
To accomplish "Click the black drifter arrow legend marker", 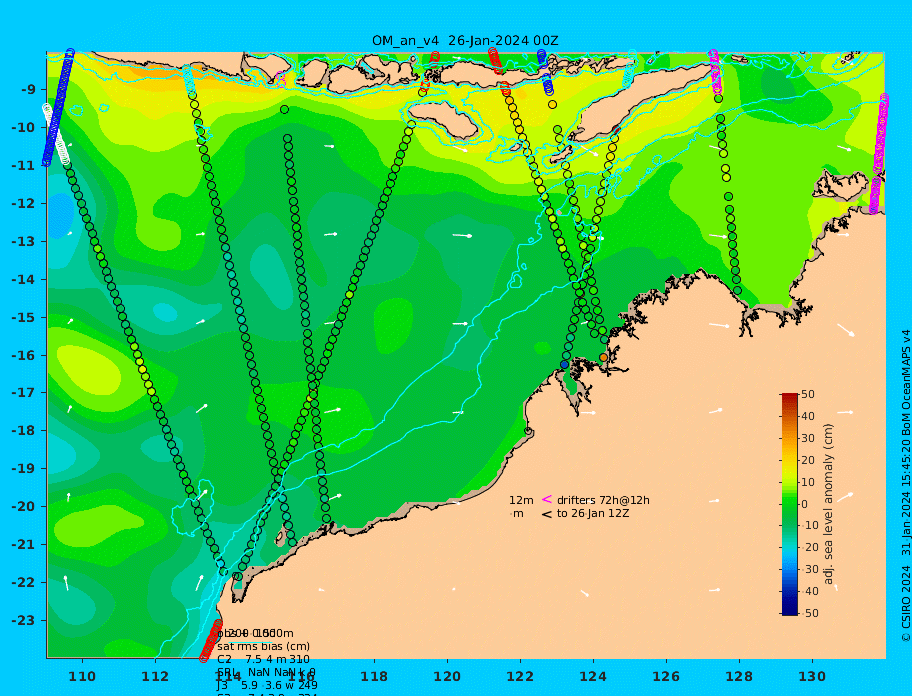I will pos(547,513).
